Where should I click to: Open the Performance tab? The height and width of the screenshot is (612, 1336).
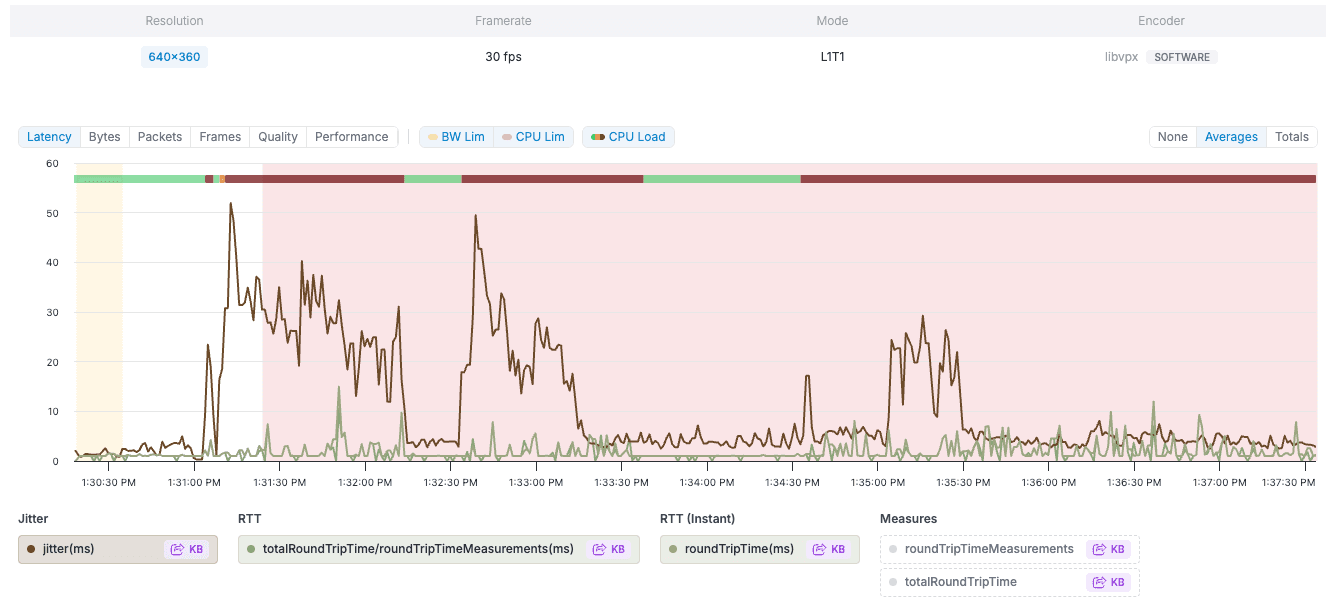pos(351,136)
